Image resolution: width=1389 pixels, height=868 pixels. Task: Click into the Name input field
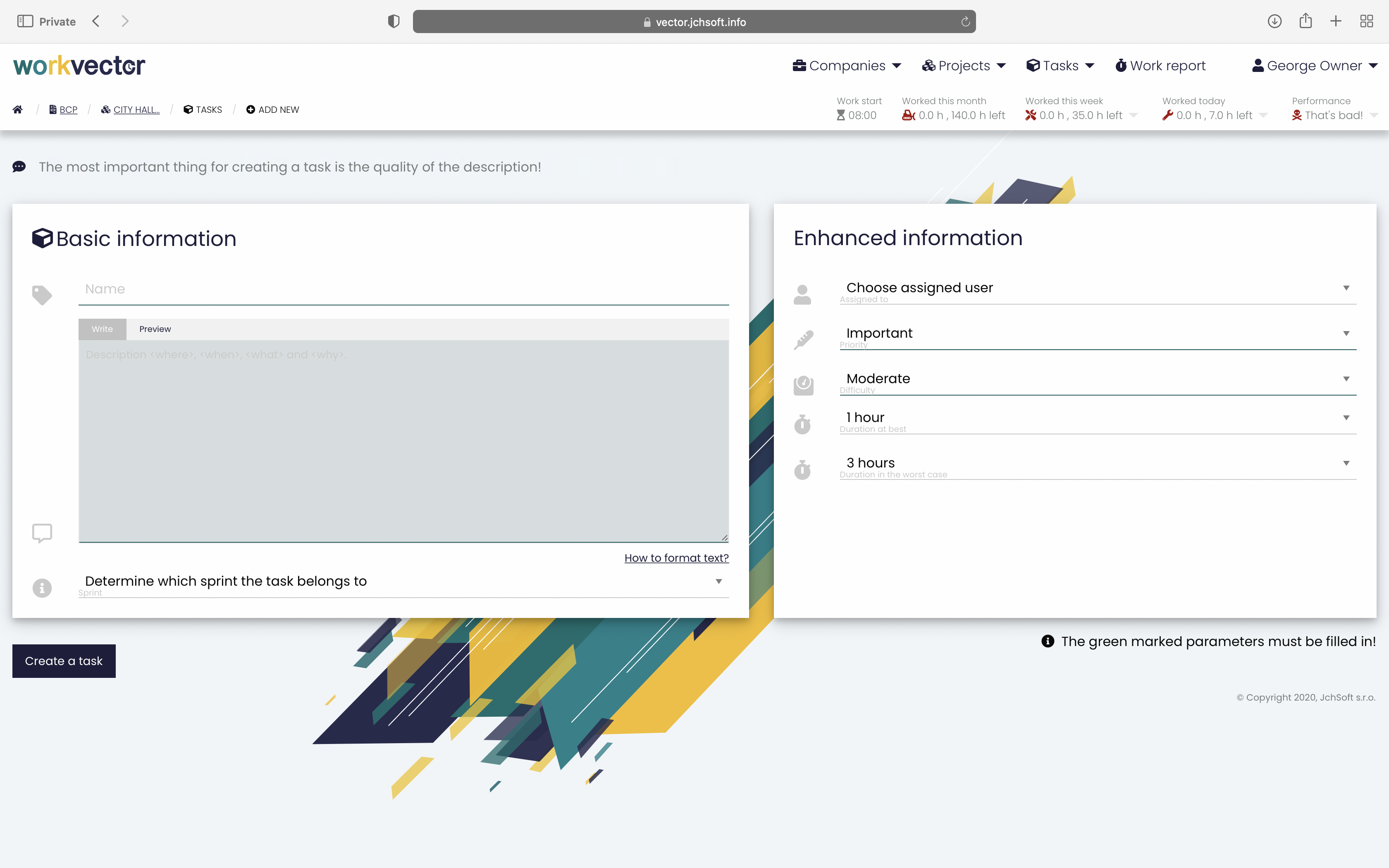403,289
